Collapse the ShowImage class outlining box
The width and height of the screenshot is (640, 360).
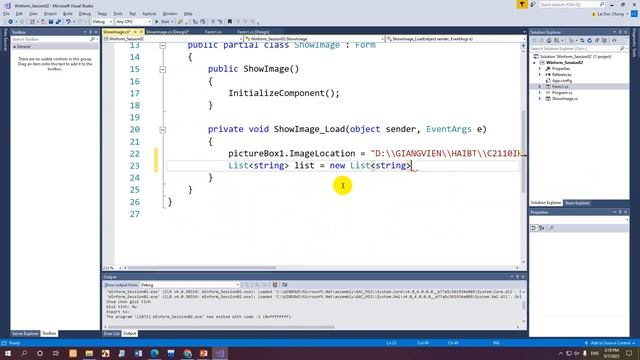[162, 45]
